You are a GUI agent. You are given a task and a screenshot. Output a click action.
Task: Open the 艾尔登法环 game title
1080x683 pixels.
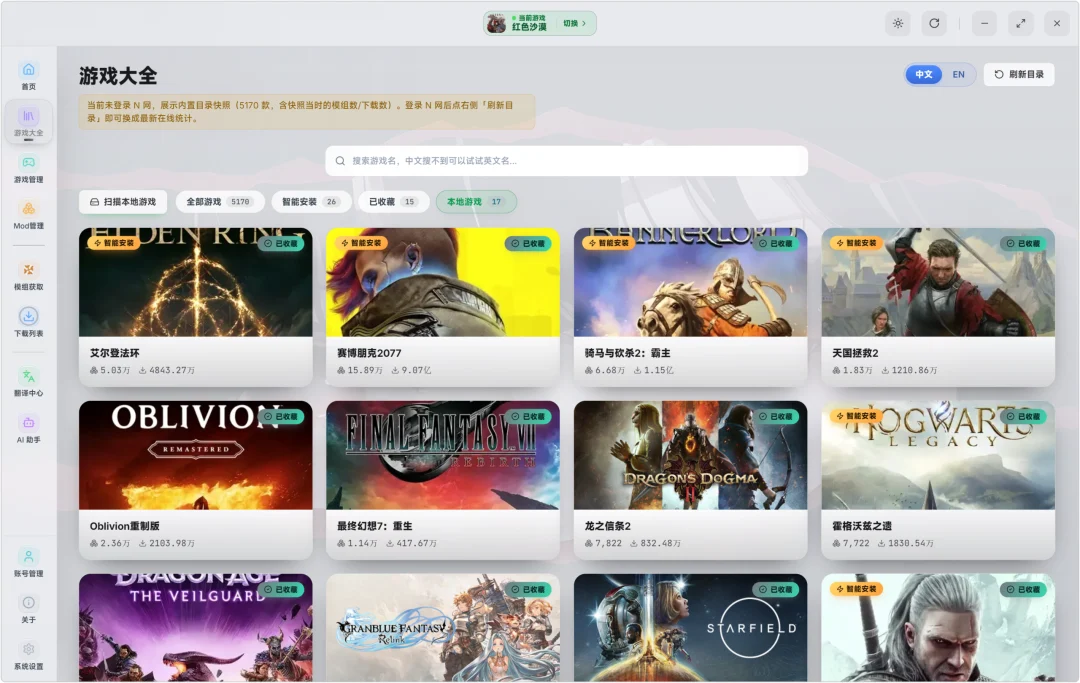tap(114, 353)
